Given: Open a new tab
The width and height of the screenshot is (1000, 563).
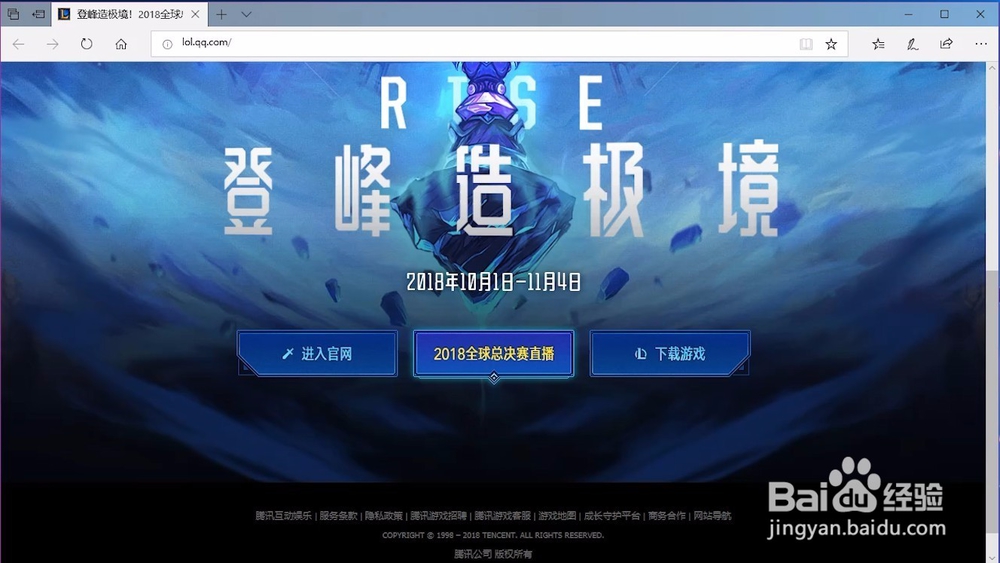Looking at the screenshot, I should pos(221,14).
